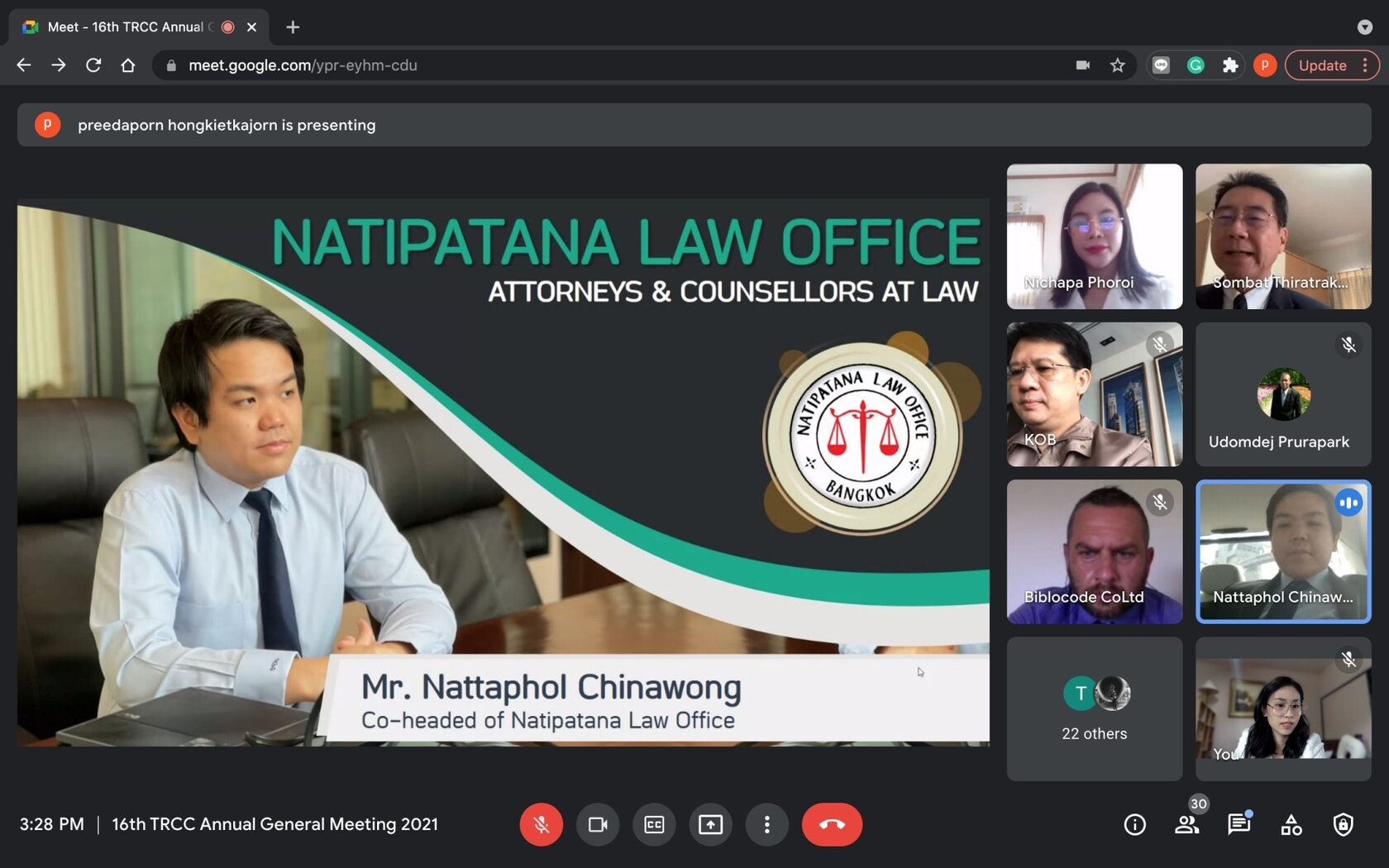This screenshot has height=868, width=1389.
Task: Unmute the microphone
Action: (542, 824)
